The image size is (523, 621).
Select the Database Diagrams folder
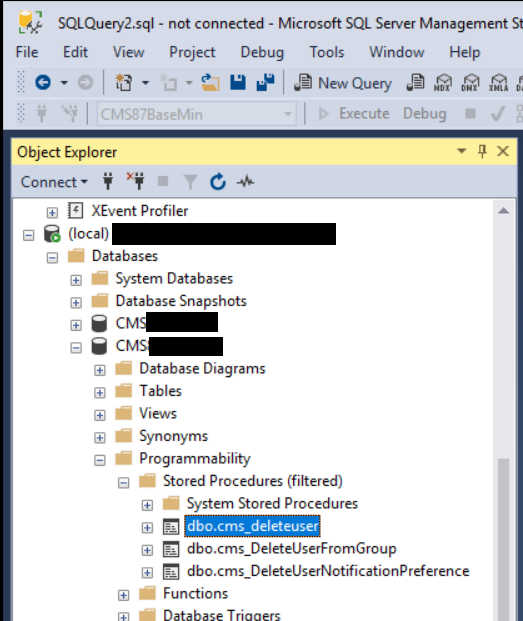tap(202, 368)
